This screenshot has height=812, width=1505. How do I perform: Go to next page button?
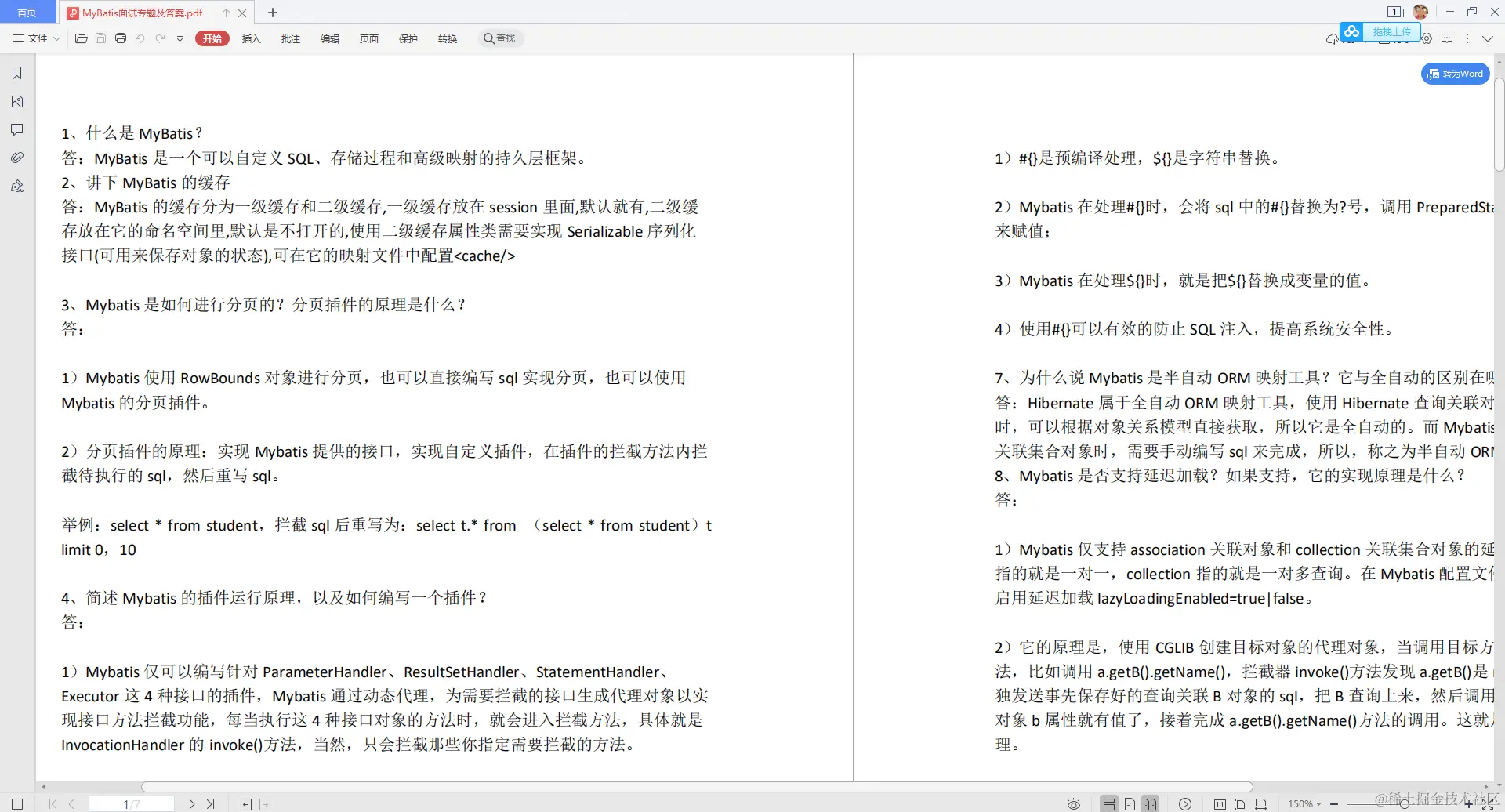(x=192, y=804)
